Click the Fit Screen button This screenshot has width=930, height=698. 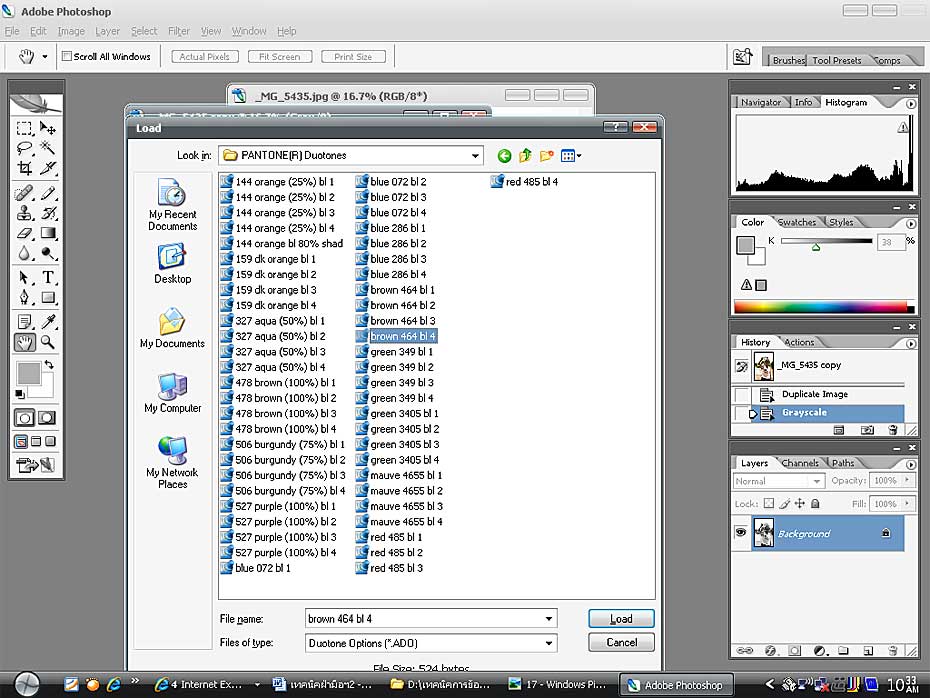pos(279,56)
